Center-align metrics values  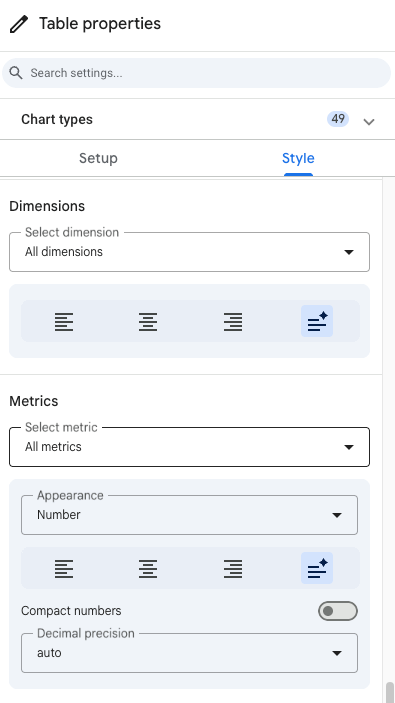click(x=148, y=568)
